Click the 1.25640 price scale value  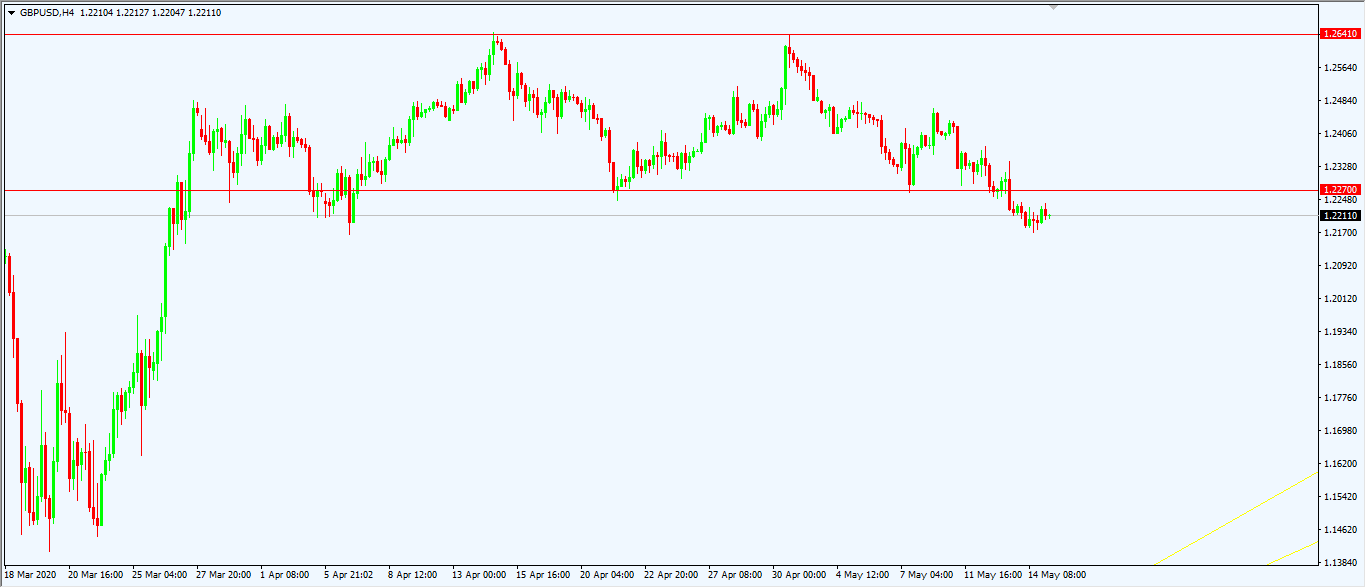coord(1340,68)
